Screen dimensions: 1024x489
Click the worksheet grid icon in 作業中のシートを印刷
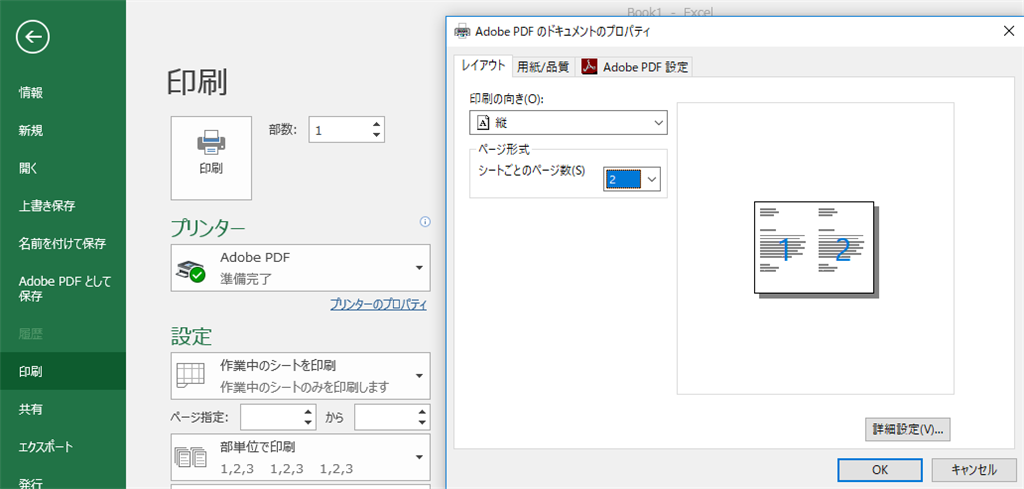click(190, 375)
